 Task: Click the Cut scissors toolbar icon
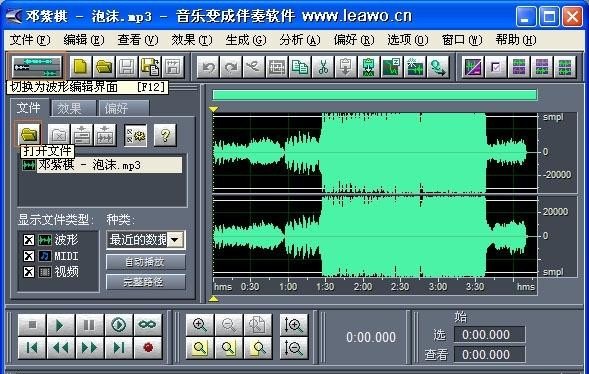pyautogui.click(x=323, y=67)
